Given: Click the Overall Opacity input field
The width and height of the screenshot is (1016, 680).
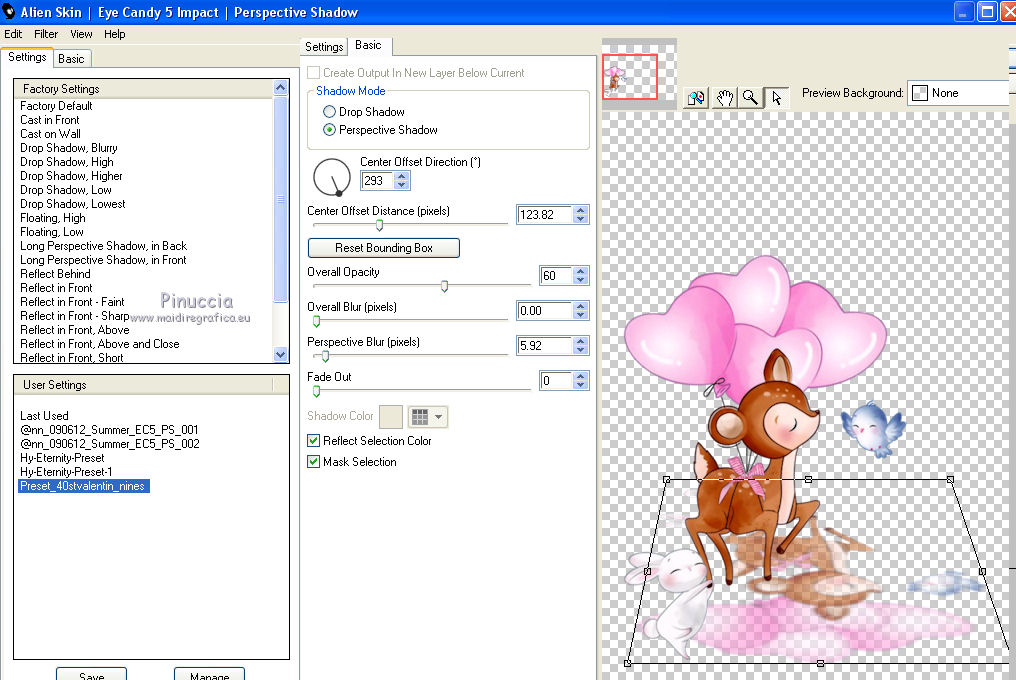Looking at the screenshot, I should (x=557, y=276).
